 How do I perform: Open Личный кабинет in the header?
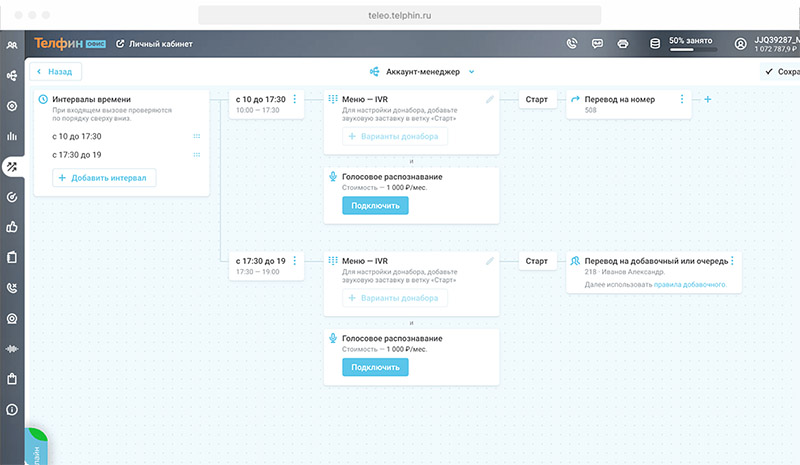point(154,44)
